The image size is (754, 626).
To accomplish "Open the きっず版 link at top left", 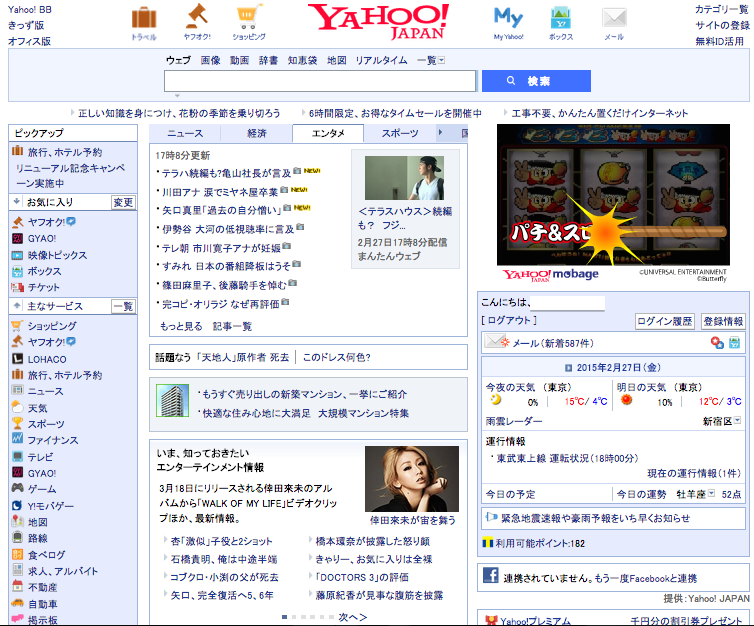I will point(26,25).
